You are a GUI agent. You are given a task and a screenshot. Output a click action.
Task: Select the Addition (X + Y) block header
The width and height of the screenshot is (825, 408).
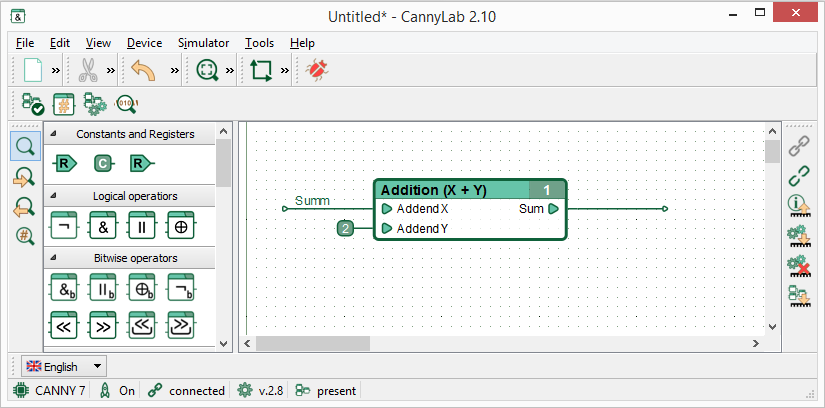click(470, 190)
